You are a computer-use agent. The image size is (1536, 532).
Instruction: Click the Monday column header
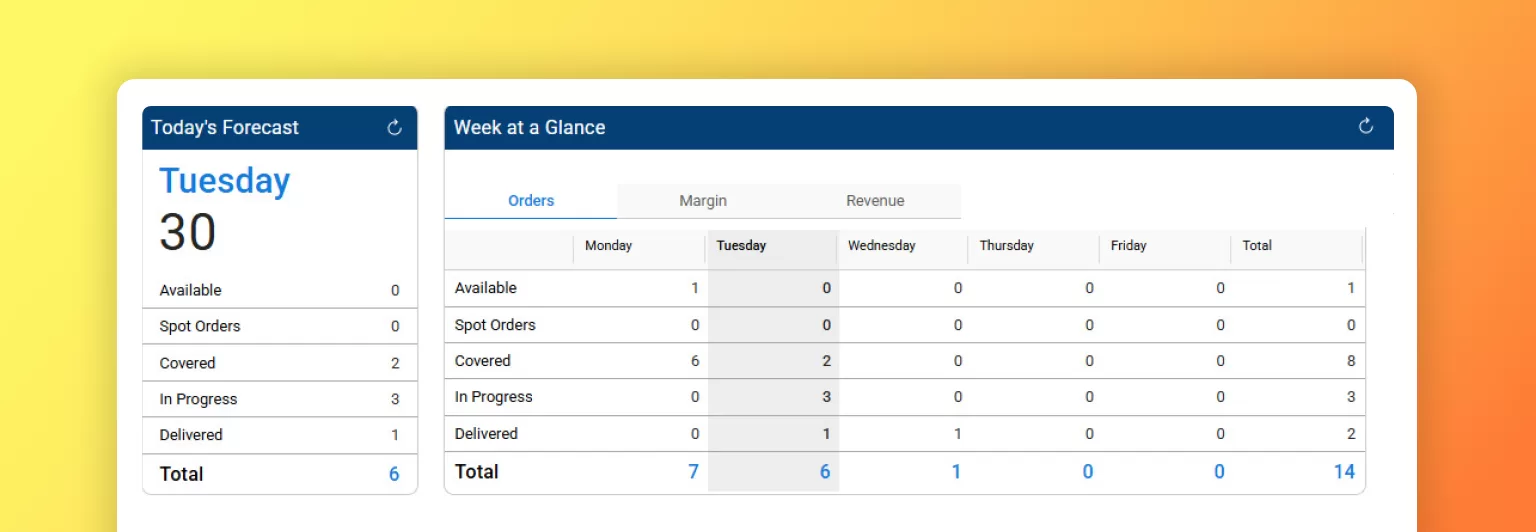point(608,246)
